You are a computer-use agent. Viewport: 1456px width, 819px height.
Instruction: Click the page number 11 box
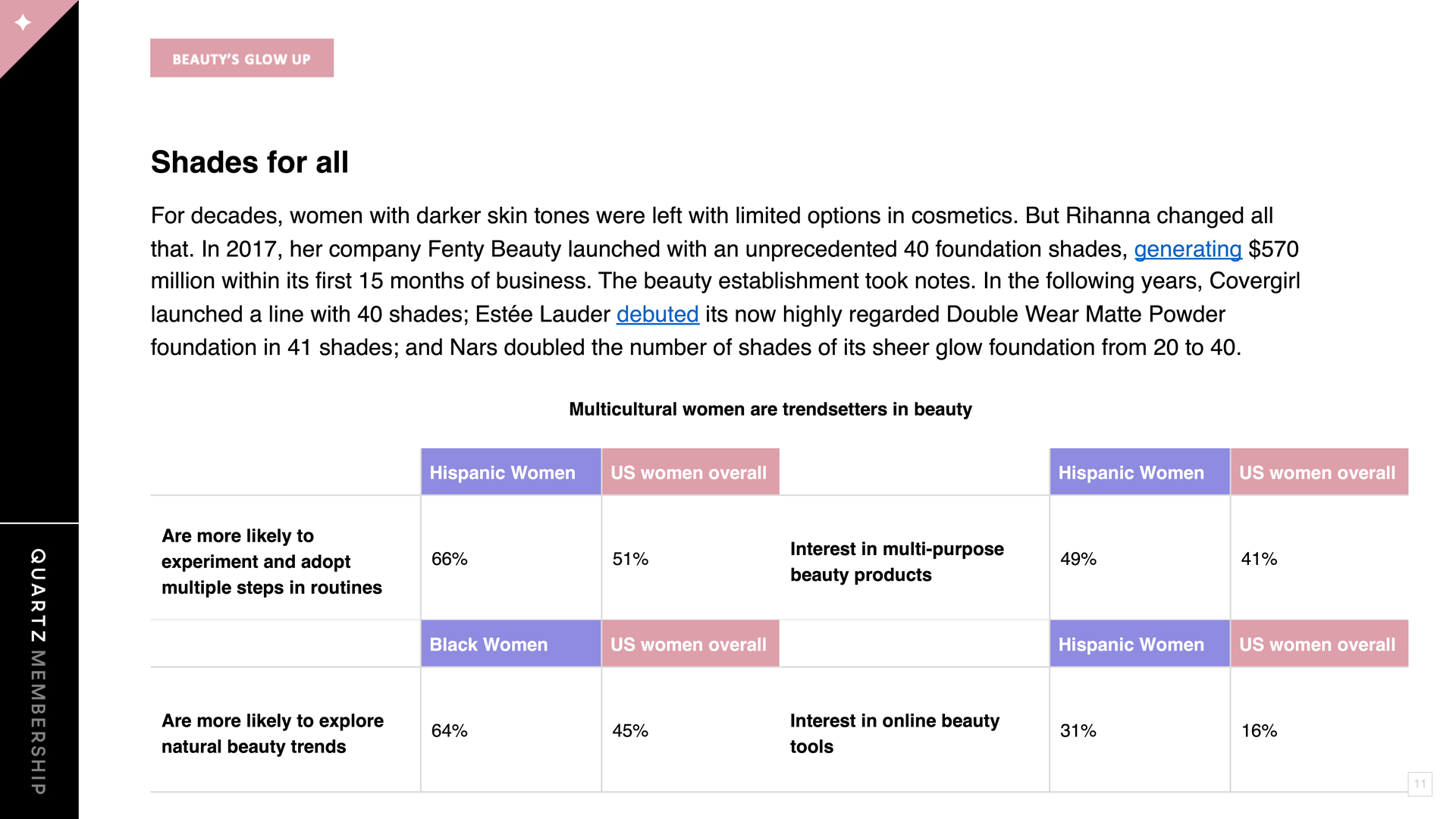click(1420, 783)
